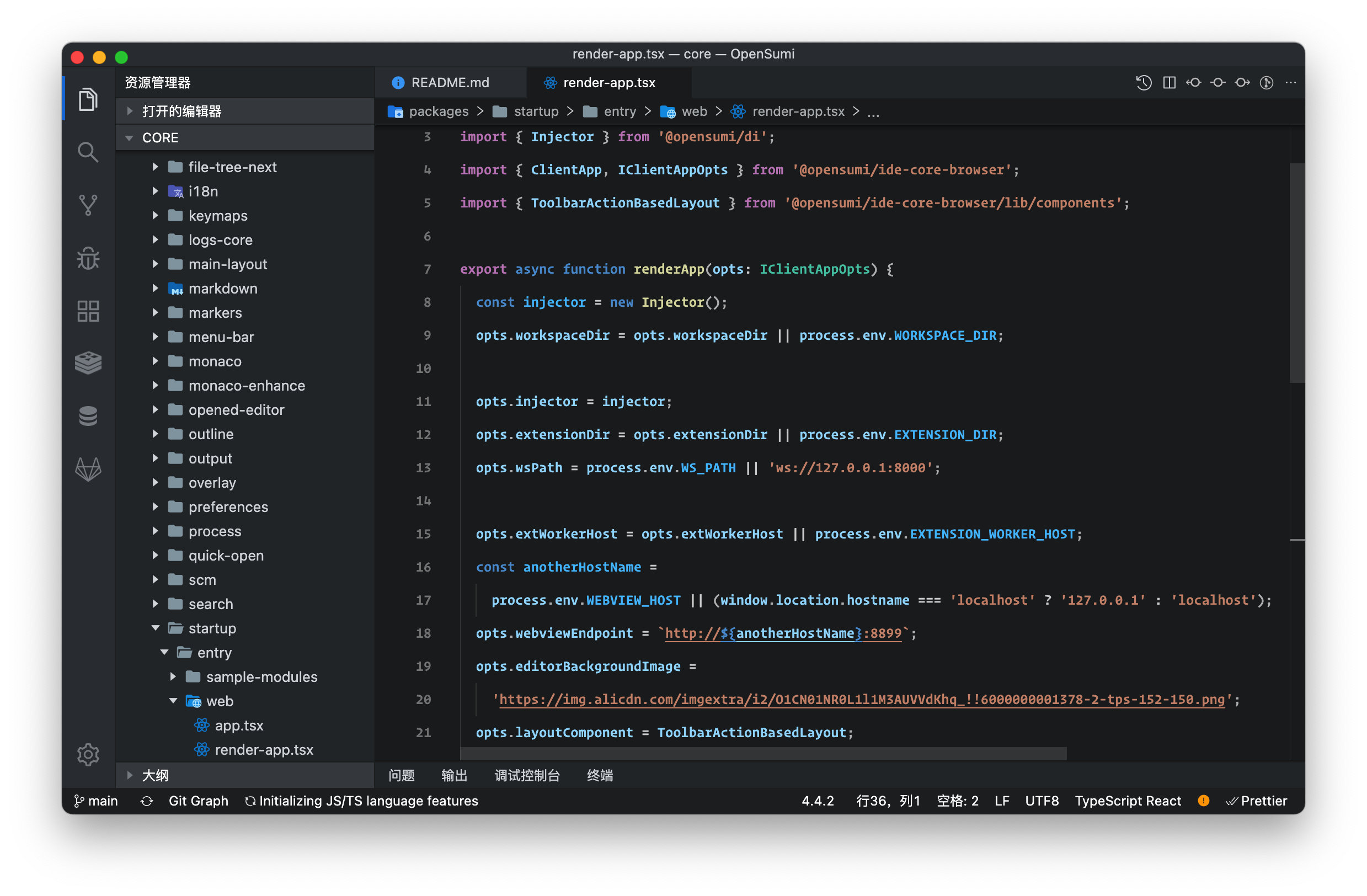Open settings gear in activity bar
Screen dimensions: 1367x896
pyautogui.click(x=88, y=754)
